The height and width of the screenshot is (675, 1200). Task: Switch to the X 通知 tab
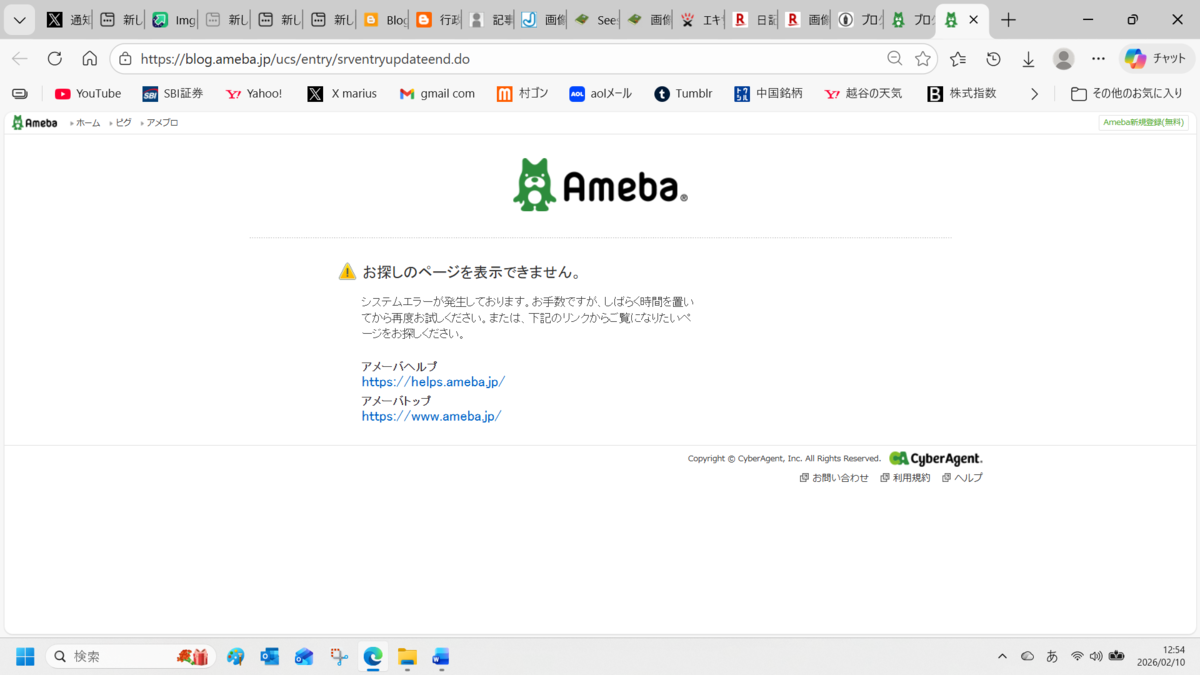tap(68, 20)
